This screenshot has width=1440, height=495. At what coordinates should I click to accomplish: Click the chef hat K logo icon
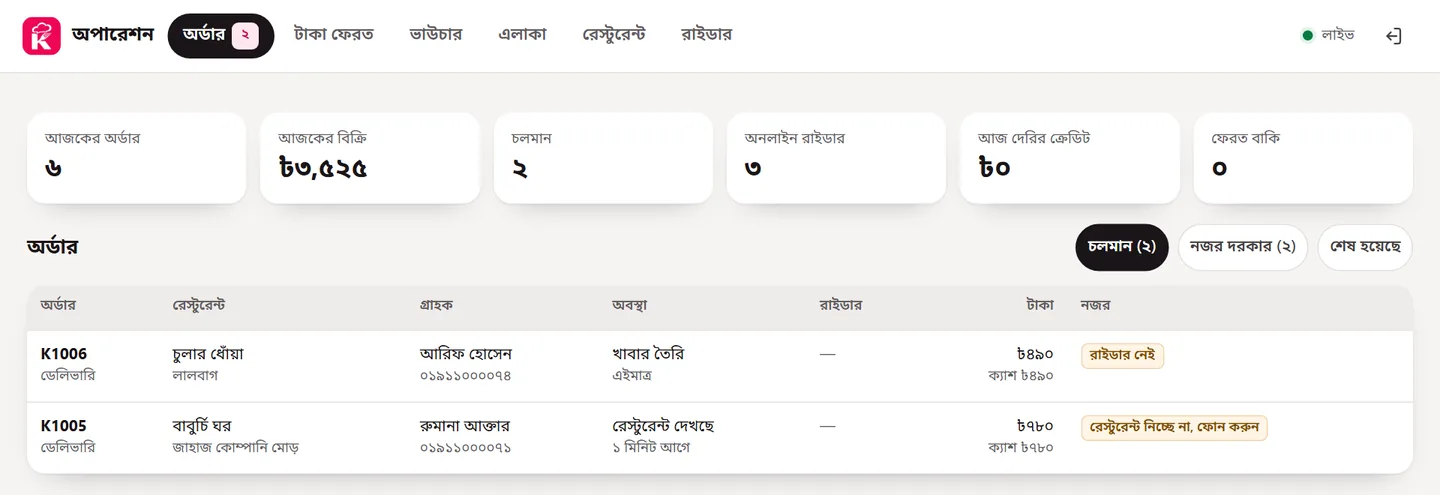click(x=41, y=36)
